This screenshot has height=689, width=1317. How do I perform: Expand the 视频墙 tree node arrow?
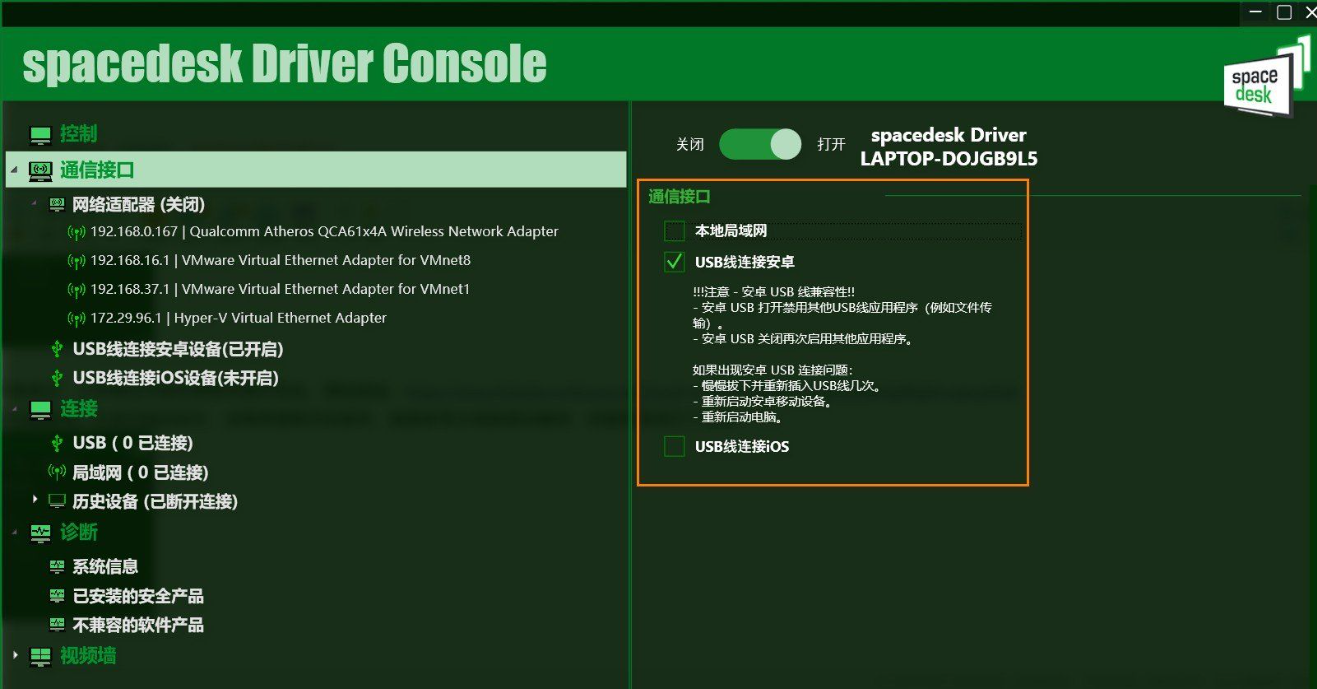[x=14, y=656]
